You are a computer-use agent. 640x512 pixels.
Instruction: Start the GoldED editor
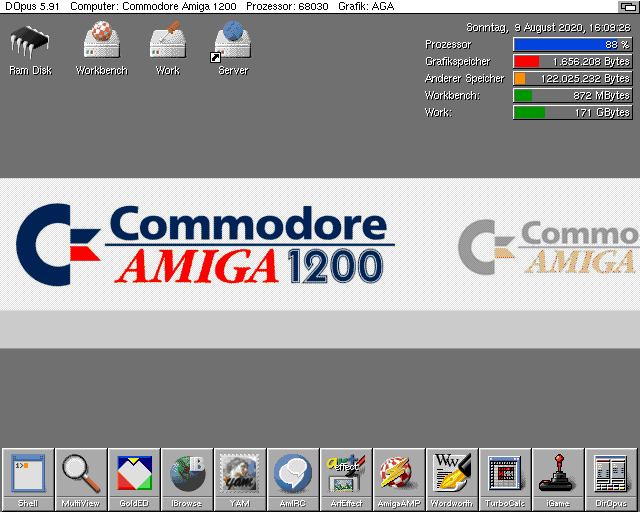[x=134, y=479]
